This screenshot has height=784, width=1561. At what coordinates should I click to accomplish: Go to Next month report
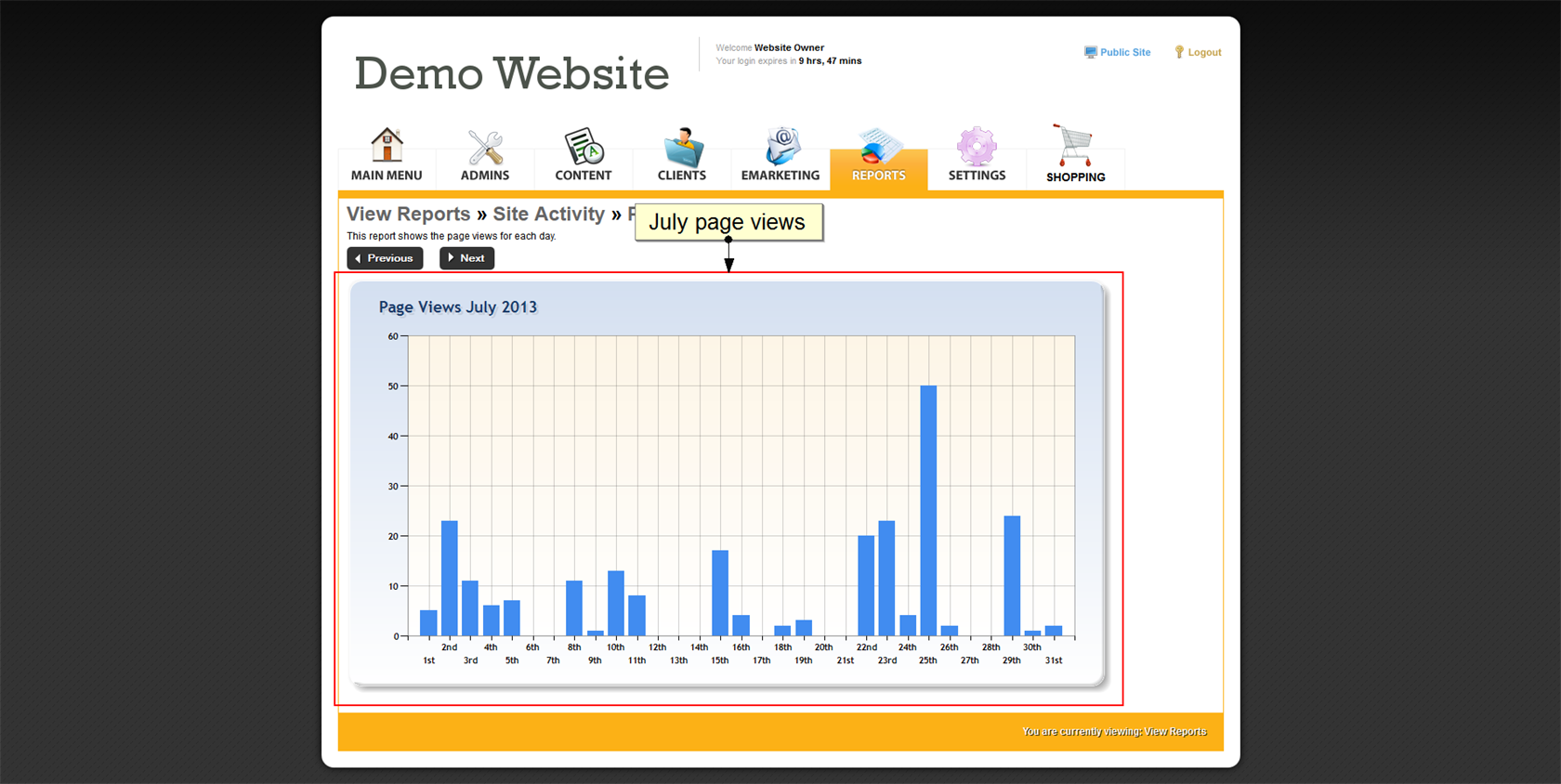coord(466,258)
